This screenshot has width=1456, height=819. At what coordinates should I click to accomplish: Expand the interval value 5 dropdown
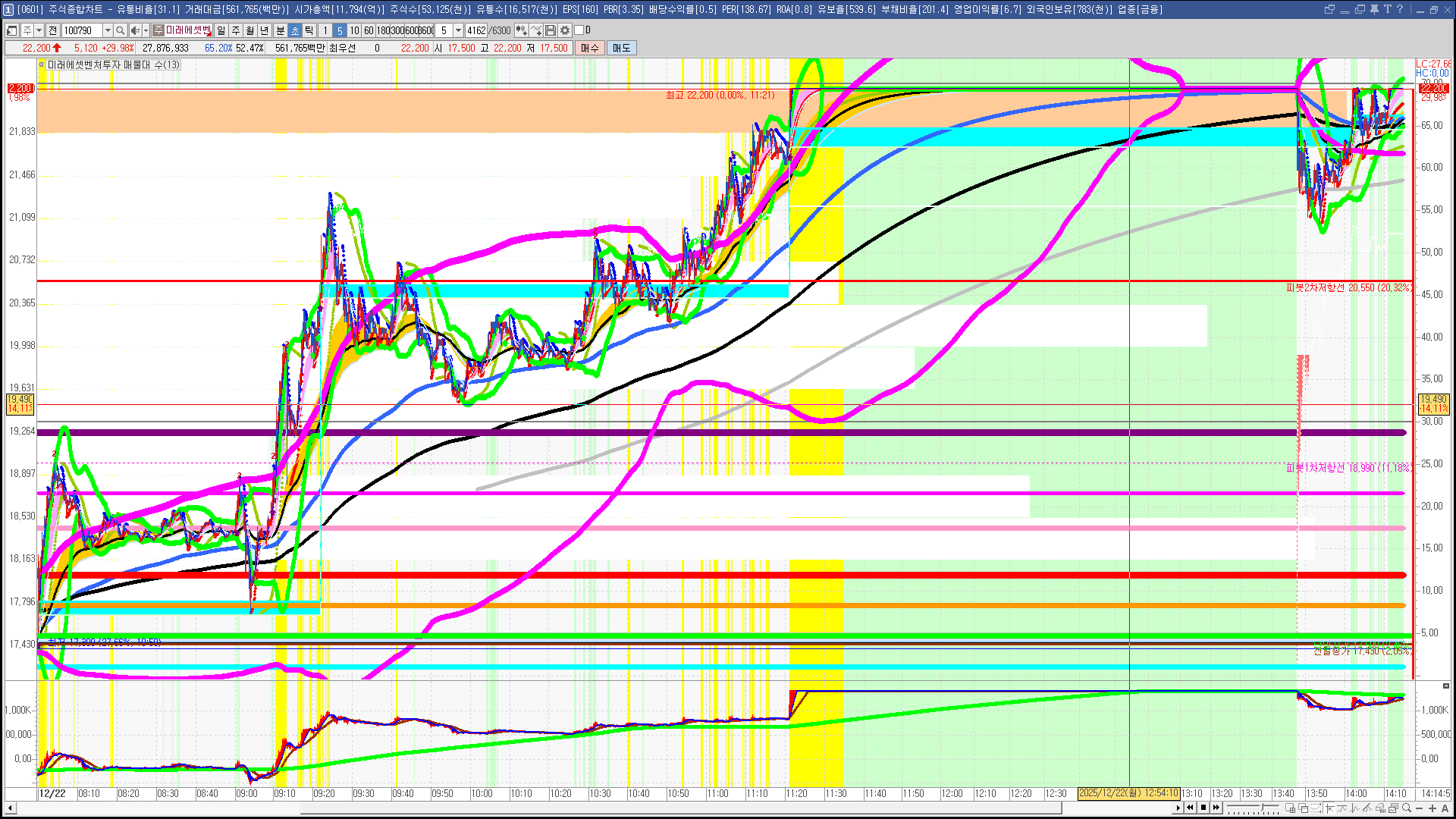458,30
